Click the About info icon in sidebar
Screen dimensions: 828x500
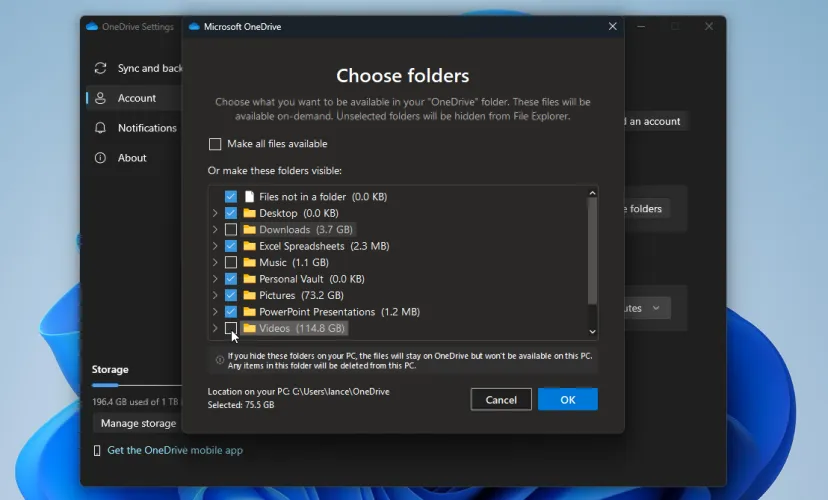(100, 158)
